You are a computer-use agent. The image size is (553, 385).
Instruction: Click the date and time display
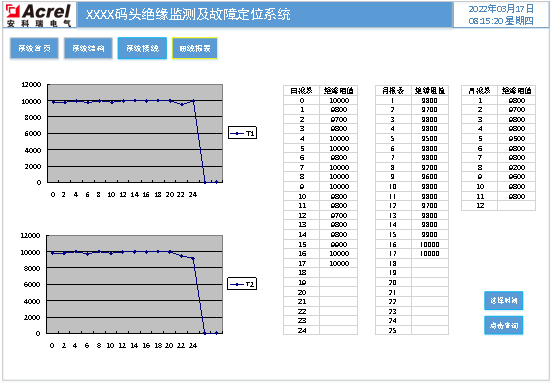coord(501,15)
